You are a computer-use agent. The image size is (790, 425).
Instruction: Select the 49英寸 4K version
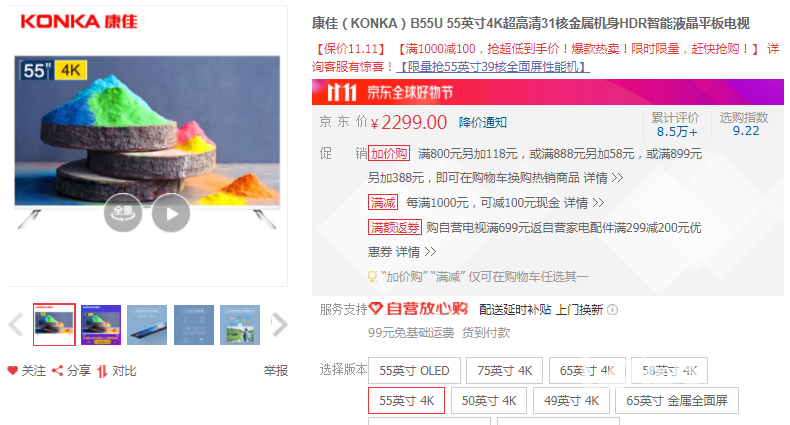[571, 401]
